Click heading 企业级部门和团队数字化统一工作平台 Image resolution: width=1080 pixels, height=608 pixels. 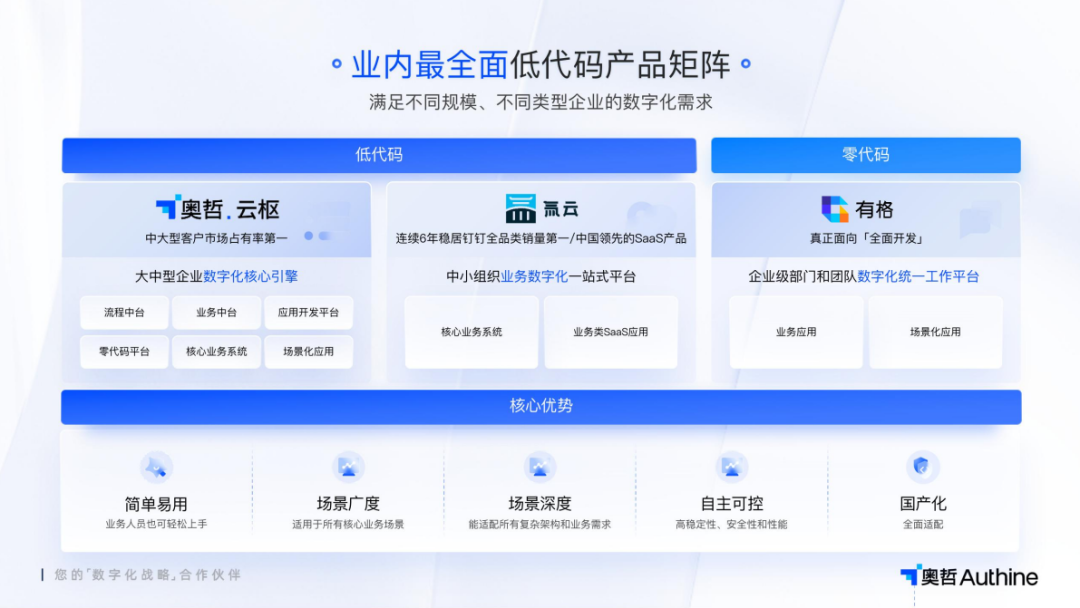[x=864, y=277]
